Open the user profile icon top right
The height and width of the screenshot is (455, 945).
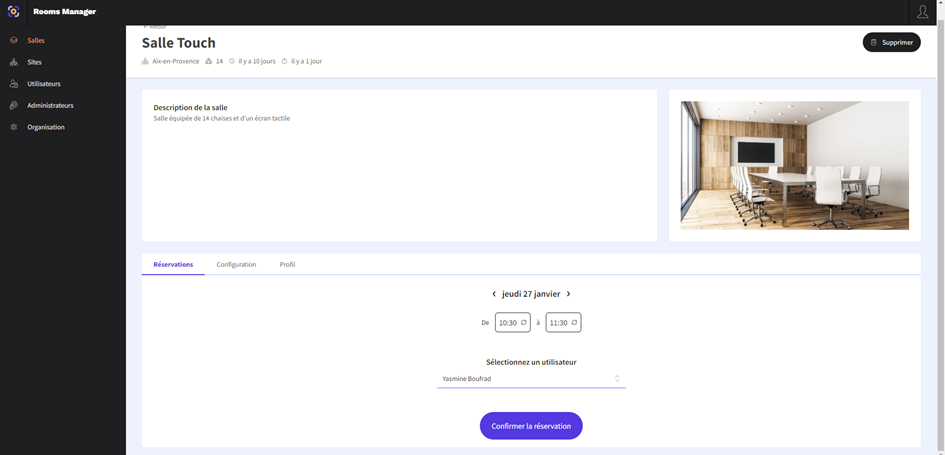pyautogui.click(x=922, y=12)
